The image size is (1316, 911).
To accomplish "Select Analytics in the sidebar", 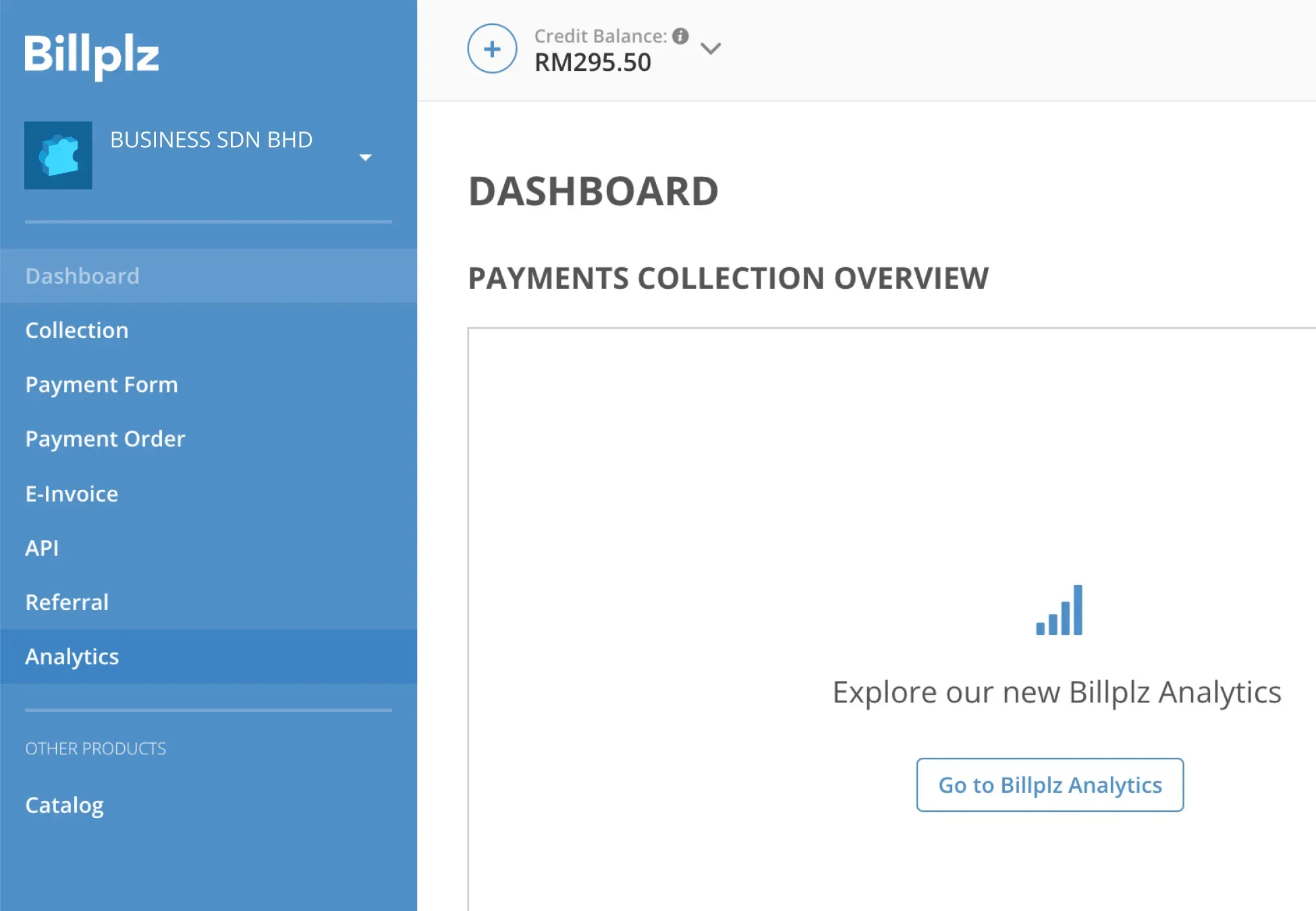I will 209,657.
